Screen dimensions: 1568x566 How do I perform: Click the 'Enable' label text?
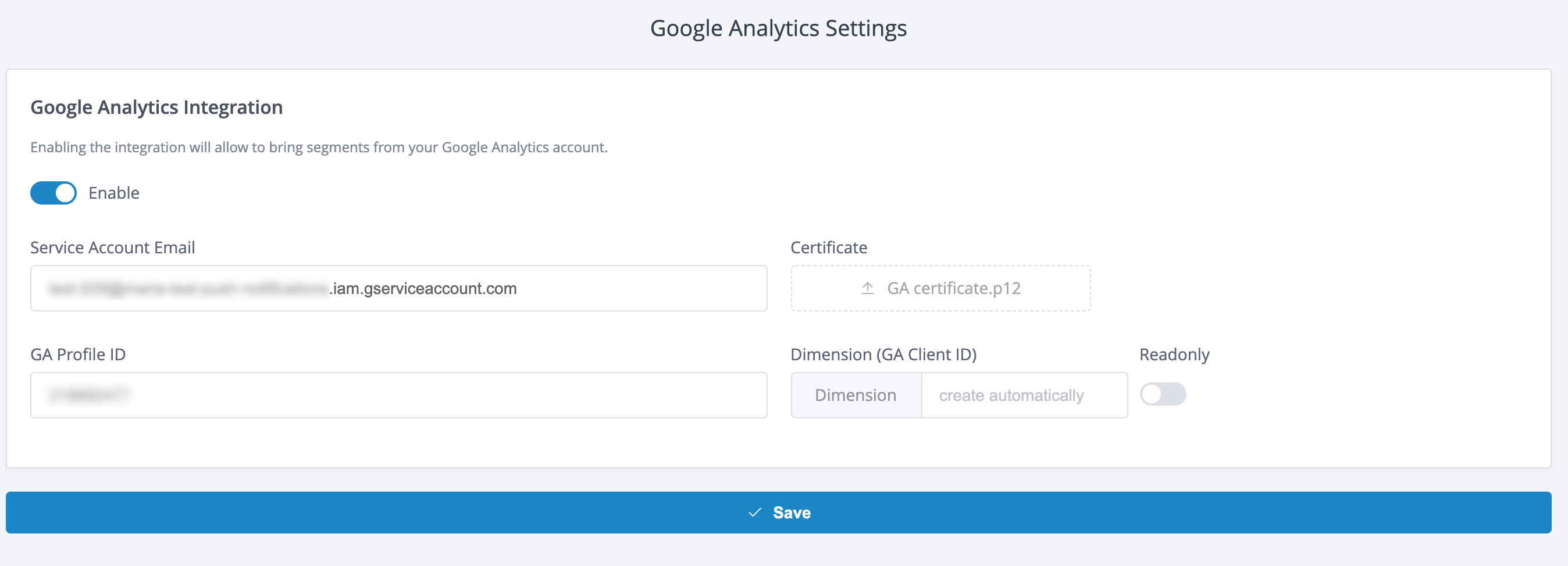pos(114,193)
